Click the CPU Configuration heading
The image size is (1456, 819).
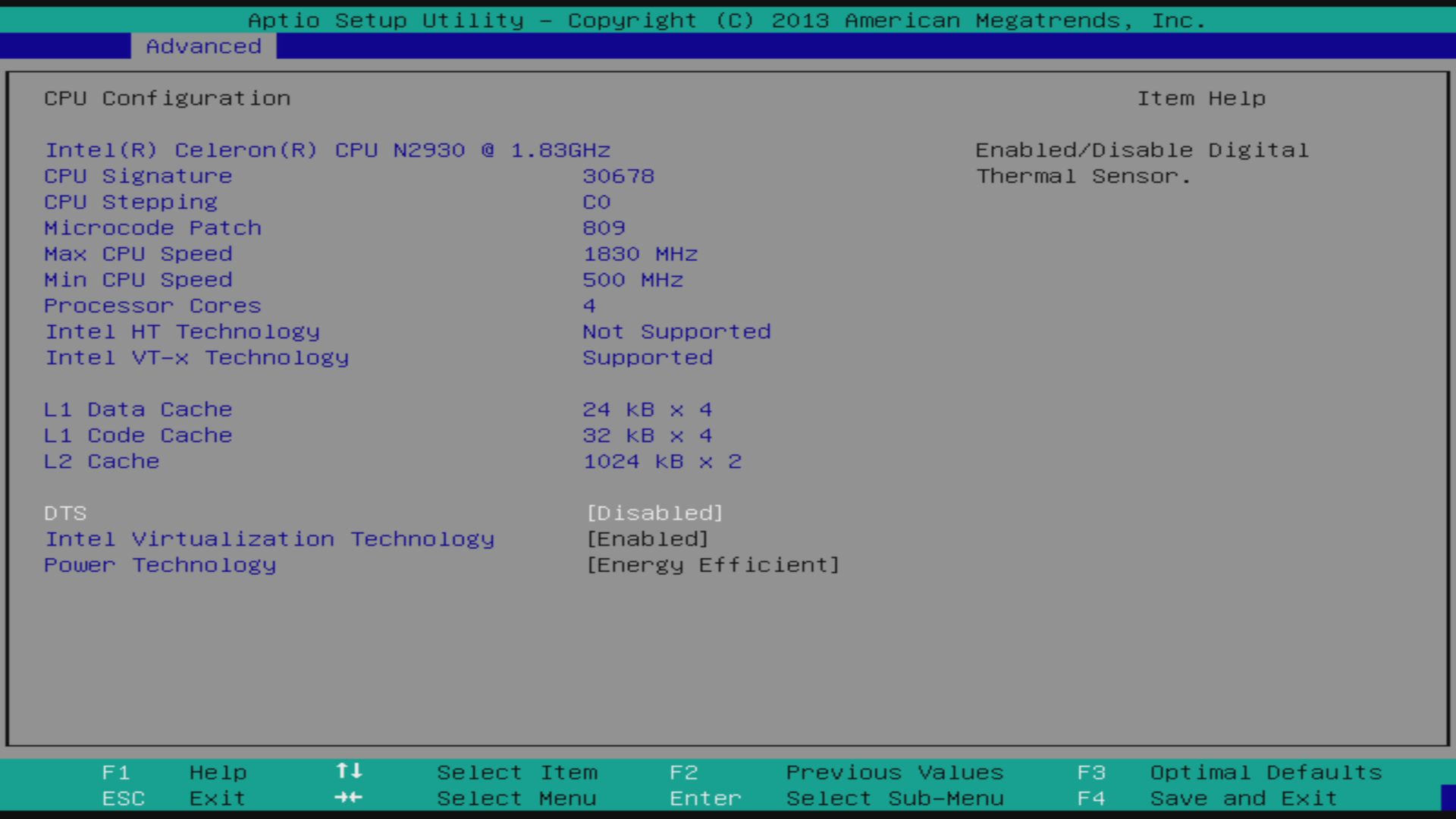point(167,99)
